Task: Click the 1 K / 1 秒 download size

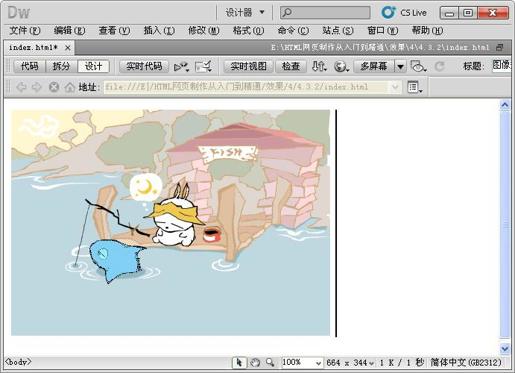Action: point(401,362)
